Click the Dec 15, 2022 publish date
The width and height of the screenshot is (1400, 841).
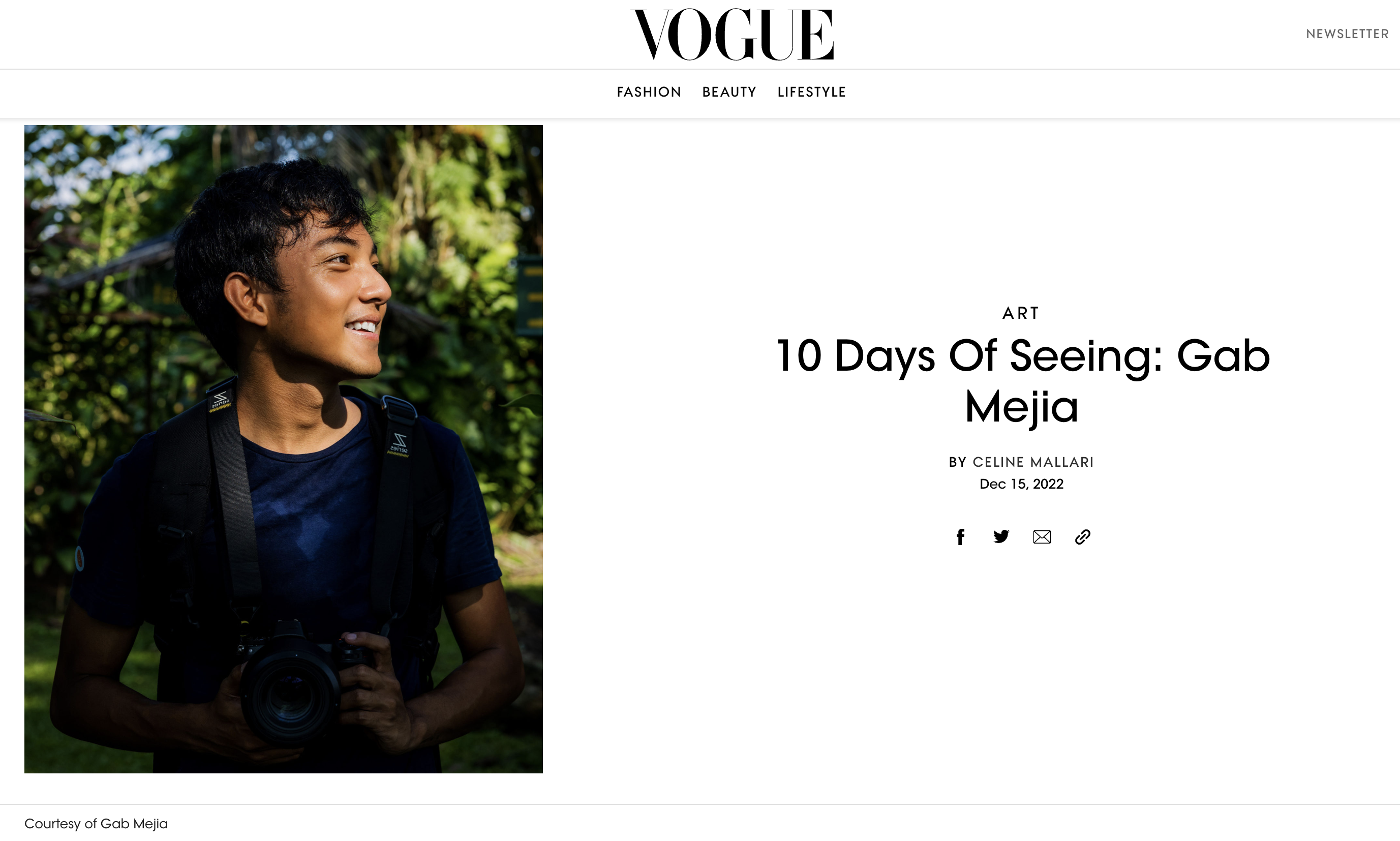(x=1021, y=484)
